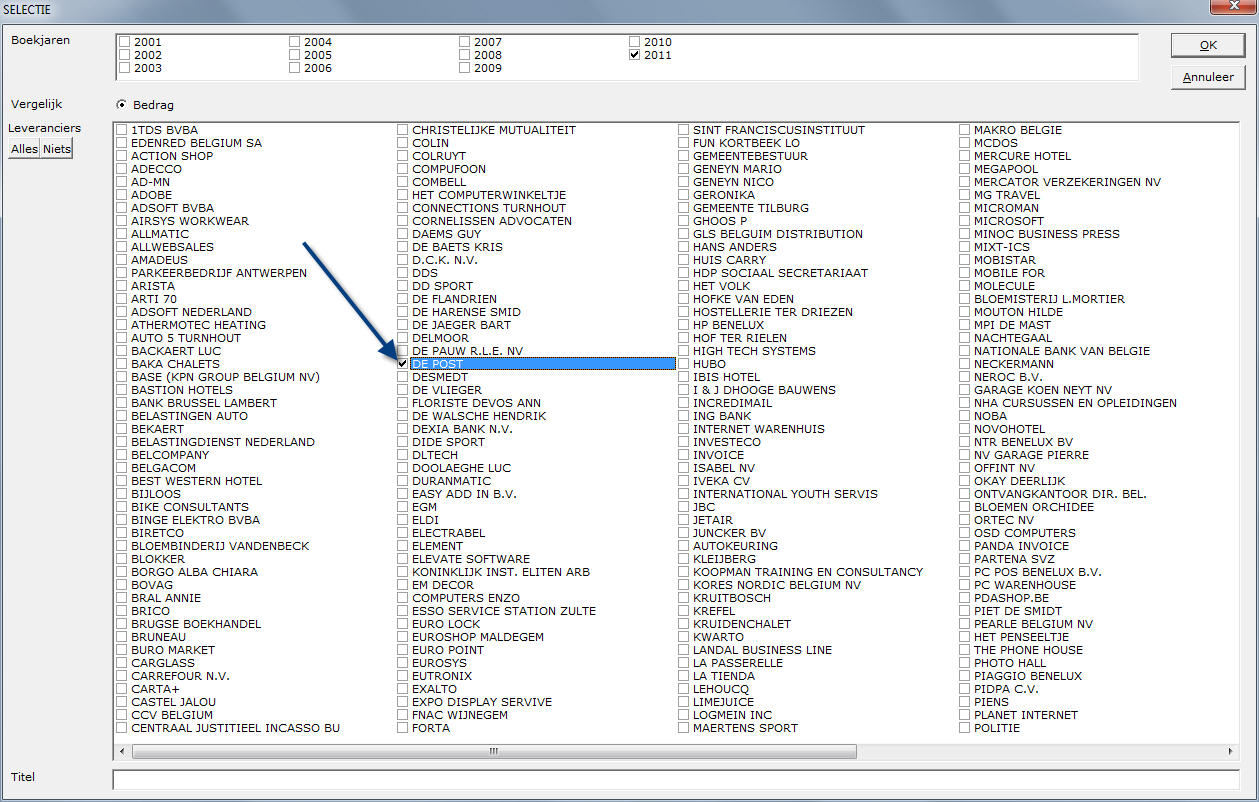Check the FORTA supplier checkbox
This screenshot has height=802, width=1259.
[402, 728]
